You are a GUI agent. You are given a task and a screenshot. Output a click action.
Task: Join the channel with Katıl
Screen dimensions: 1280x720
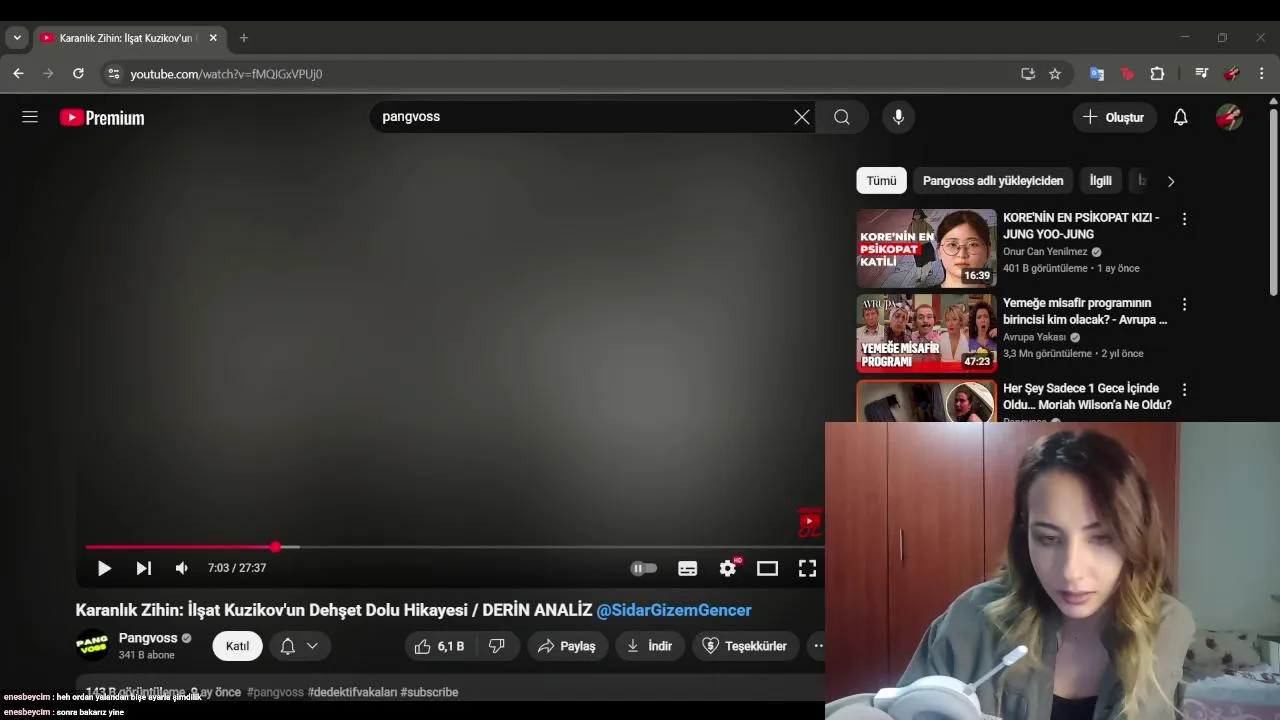coord(237,646)
